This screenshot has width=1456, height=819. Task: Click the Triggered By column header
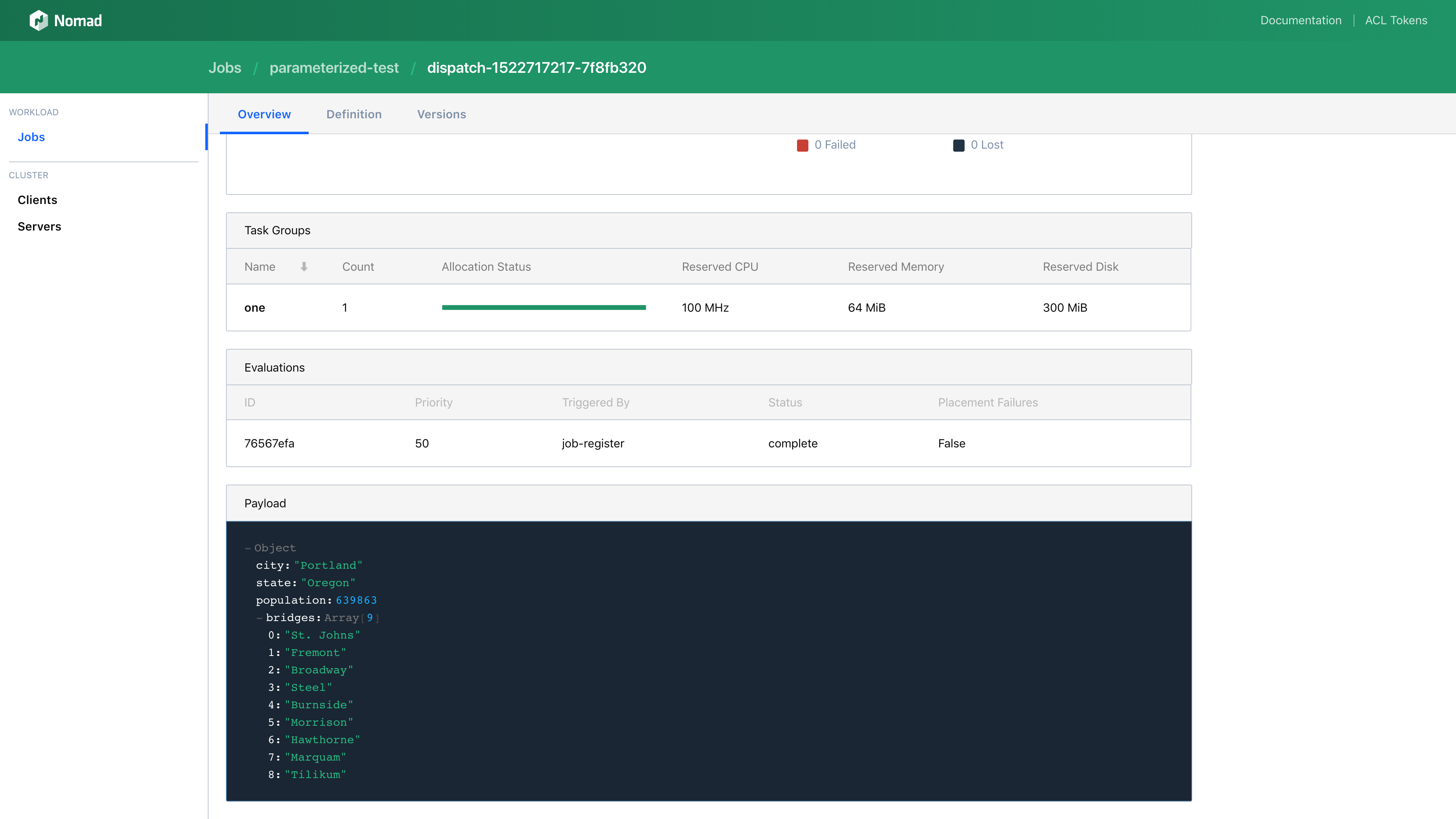(x=596, y=402)
